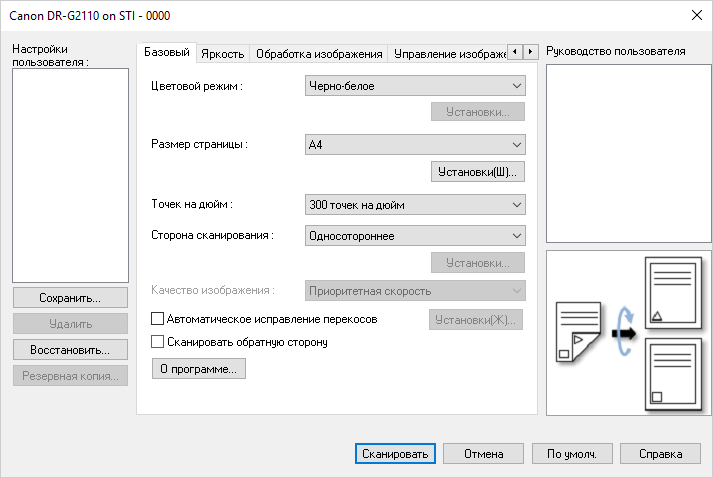
Task: Open the Обработка изображения tab
Action: coord(319,54)
